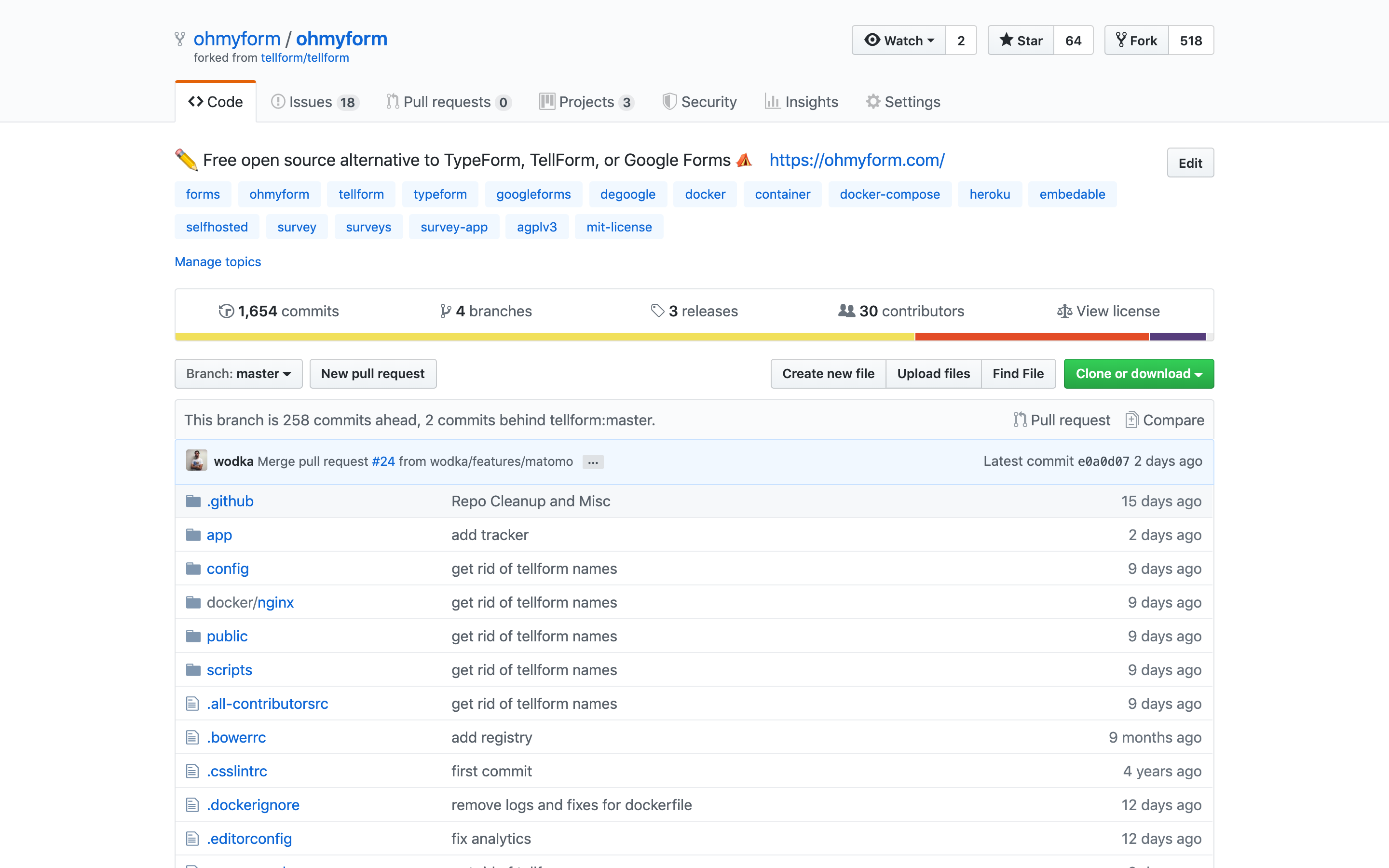Click the file icon for .csslintrc
1389x868 pixels.
pos(192,771)
